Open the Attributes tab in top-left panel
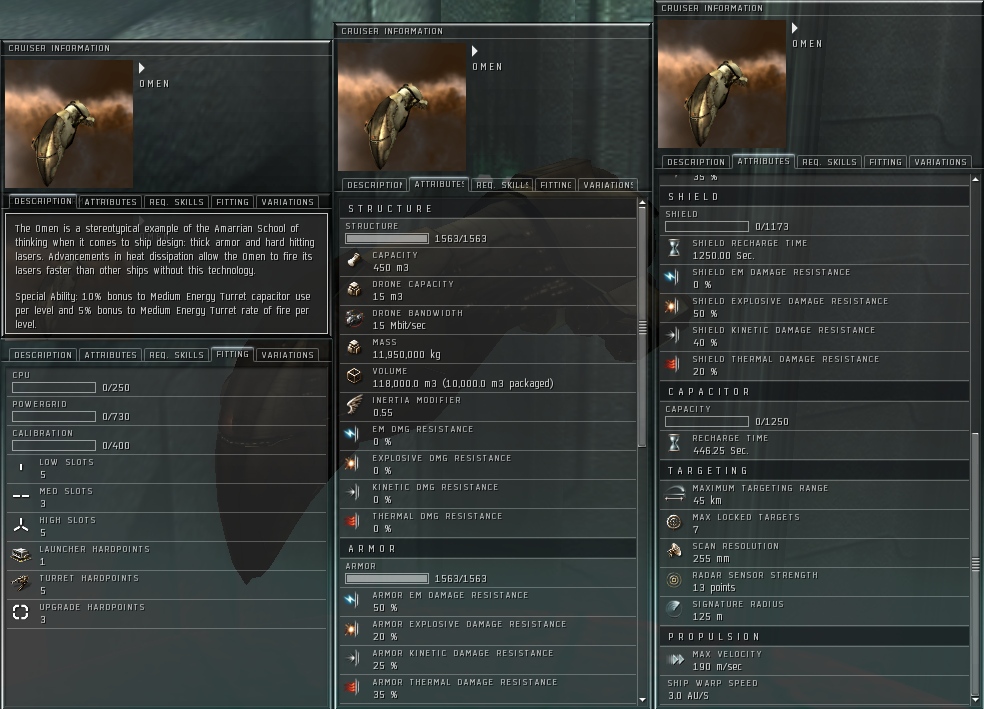The width and height of the screenshot is (984, 709). (110, 202)
